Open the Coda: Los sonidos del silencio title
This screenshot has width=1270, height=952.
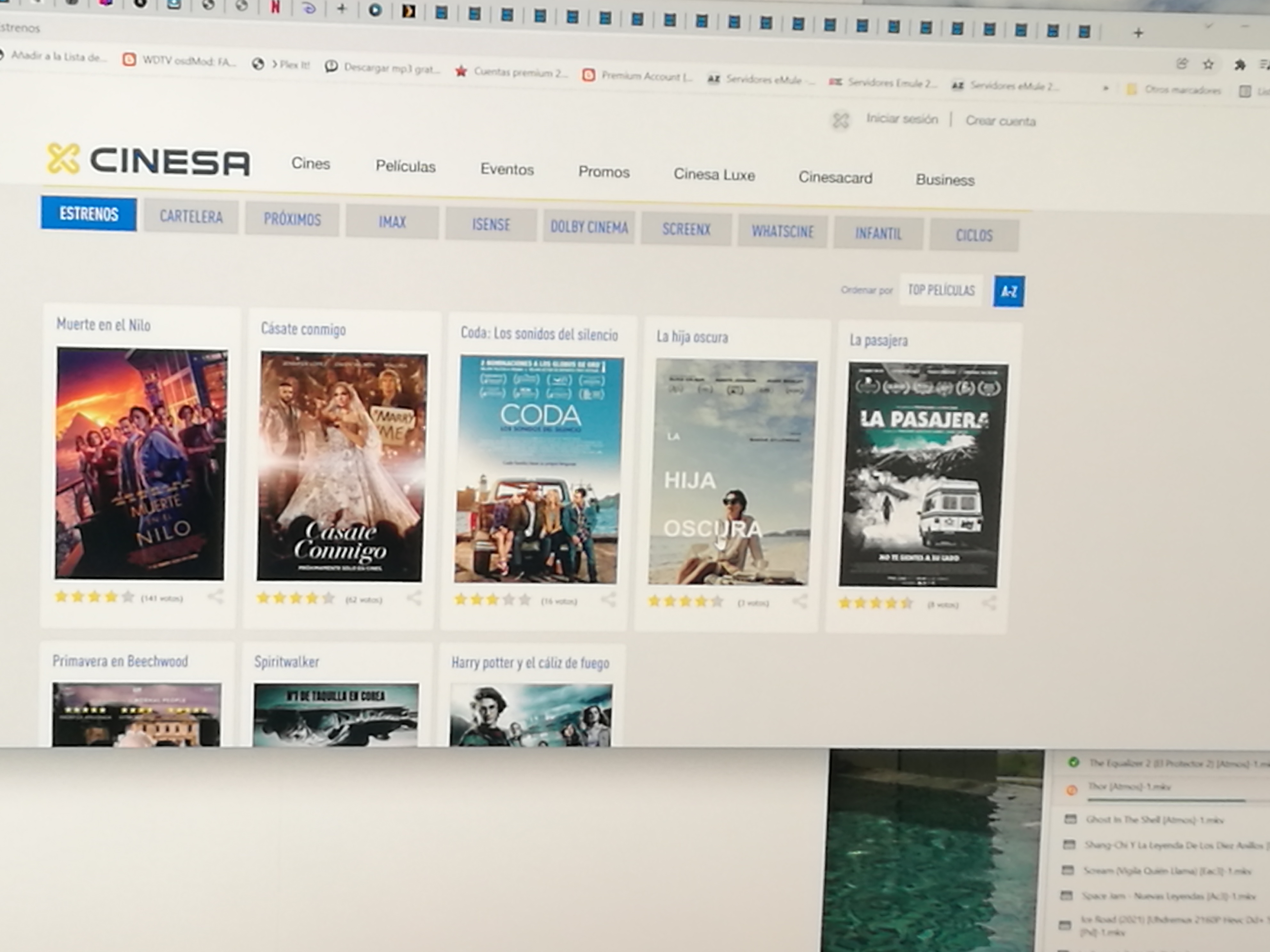tap(539, 334)
